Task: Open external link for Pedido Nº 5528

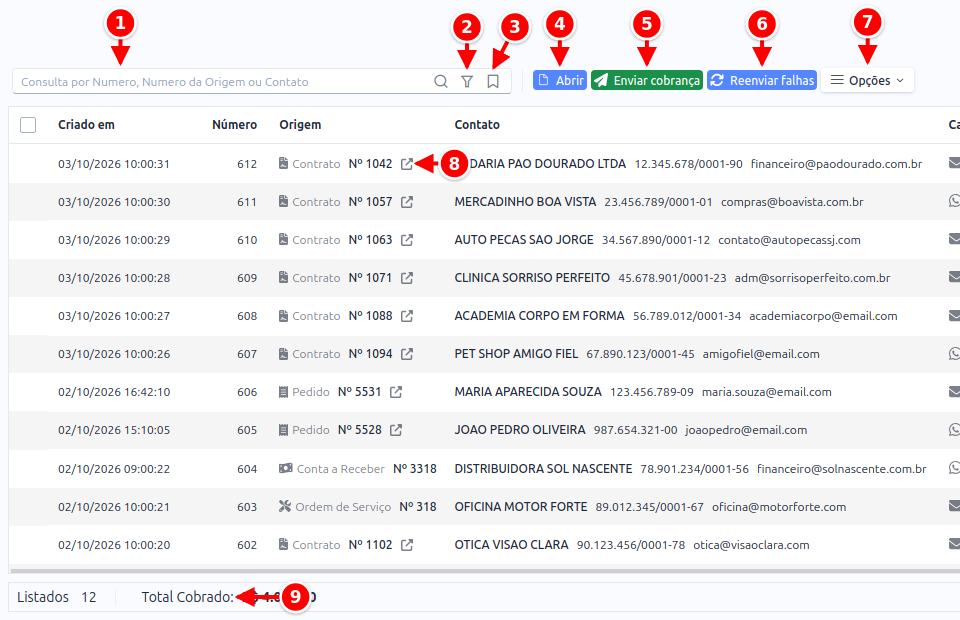Action: point(396,430)
